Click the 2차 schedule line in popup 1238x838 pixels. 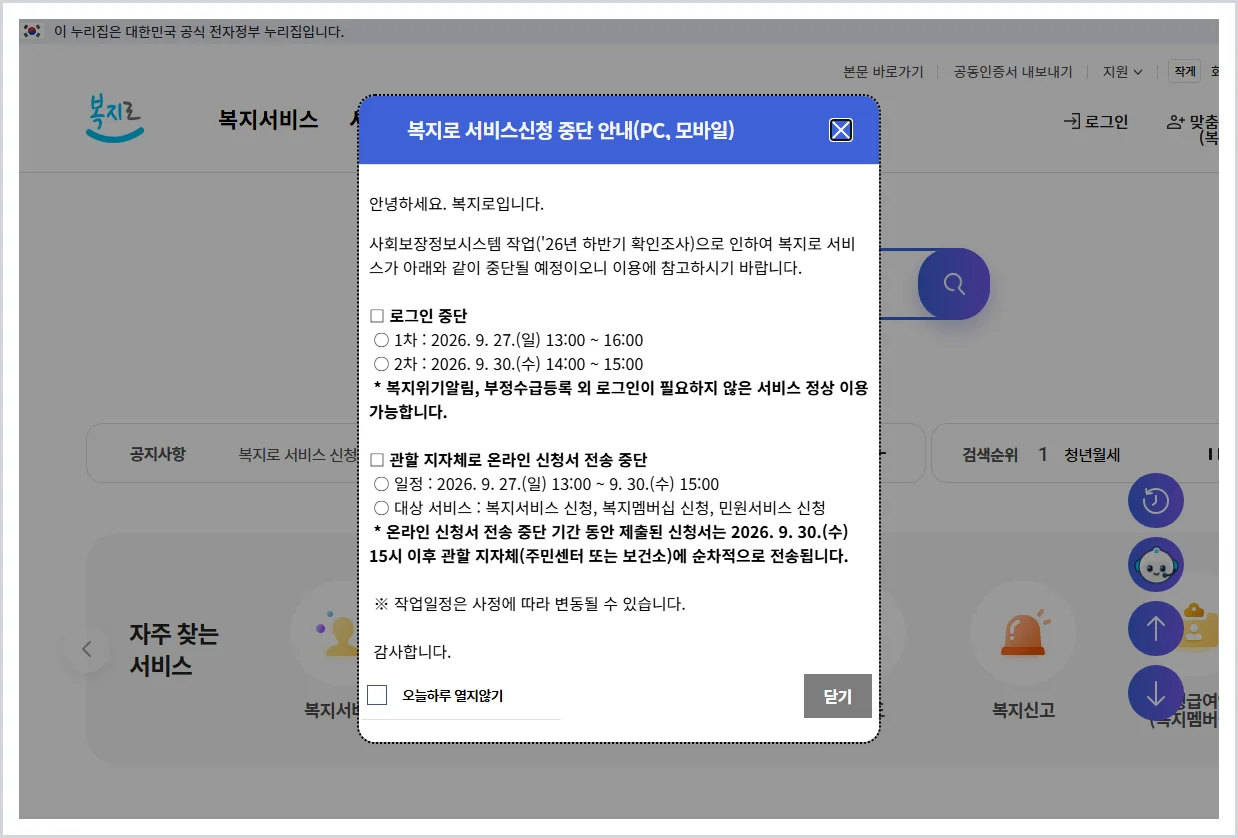coord(508,364)
